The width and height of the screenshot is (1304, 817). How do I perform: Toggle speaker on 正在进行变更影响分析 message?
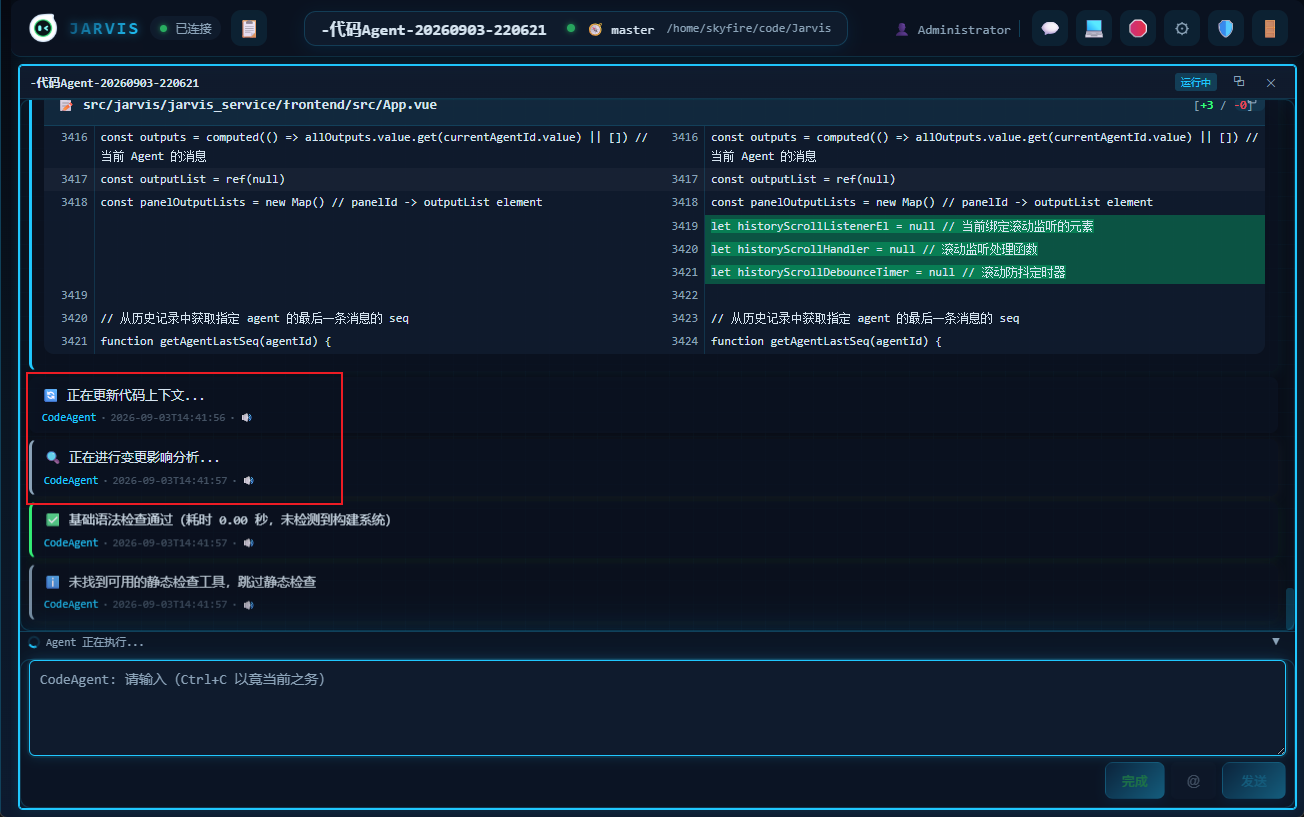coord(249,481)
